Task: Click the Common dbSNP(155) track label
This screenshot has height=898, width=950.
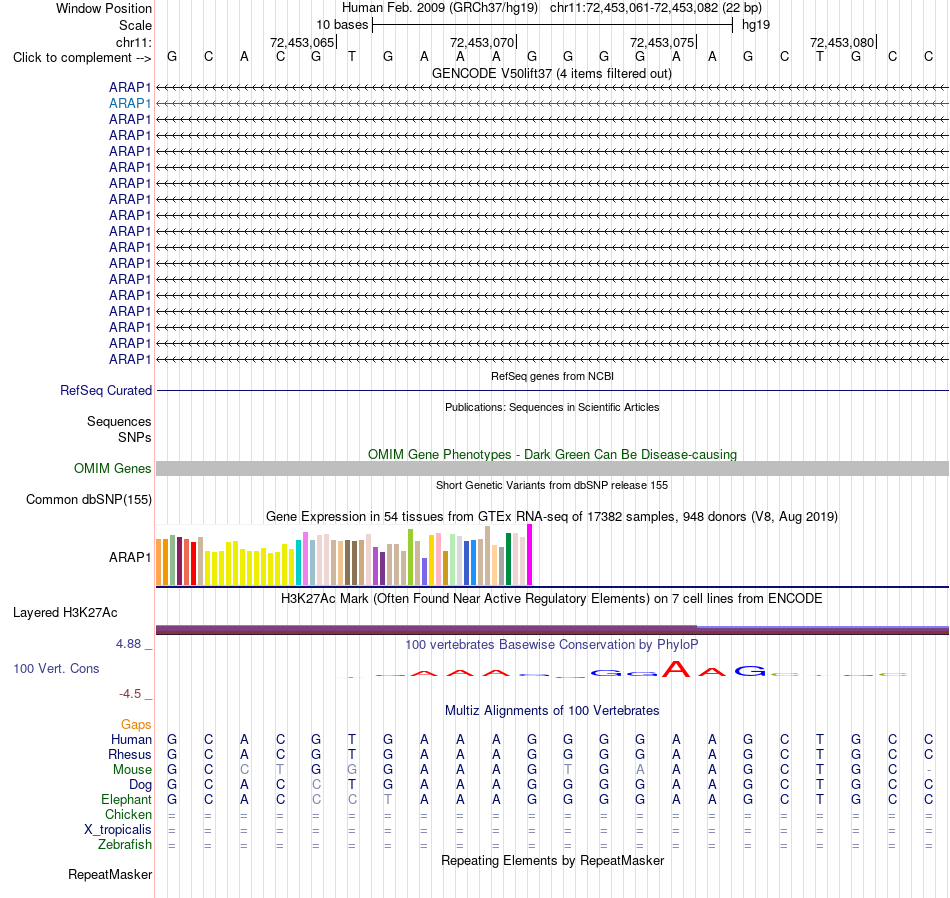Action: tap(89, 499)
